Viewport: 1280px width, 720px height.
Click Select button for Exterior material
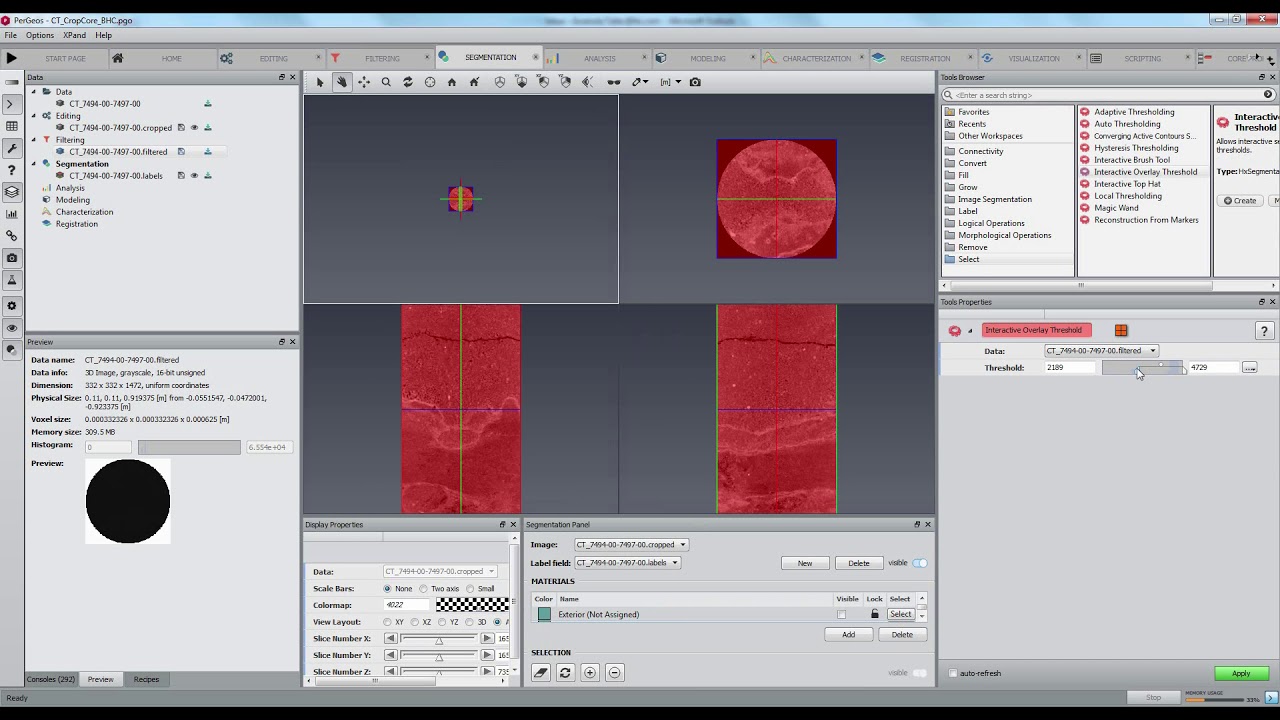click(x=900, y=615)
